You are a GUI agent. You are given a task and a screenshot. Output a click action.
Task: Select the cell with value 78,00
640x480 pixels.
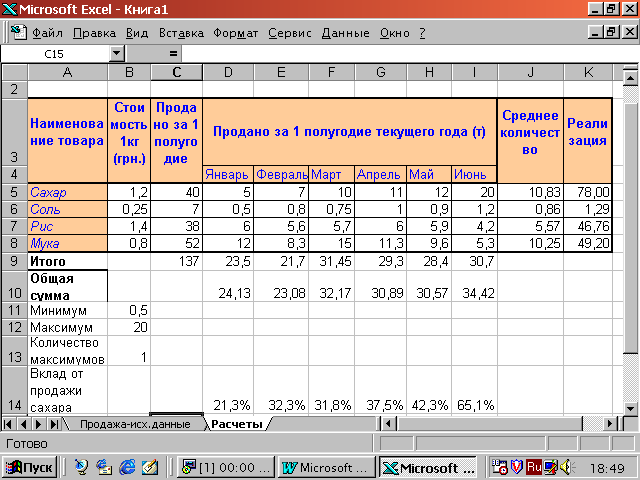[x=588, y=192]
